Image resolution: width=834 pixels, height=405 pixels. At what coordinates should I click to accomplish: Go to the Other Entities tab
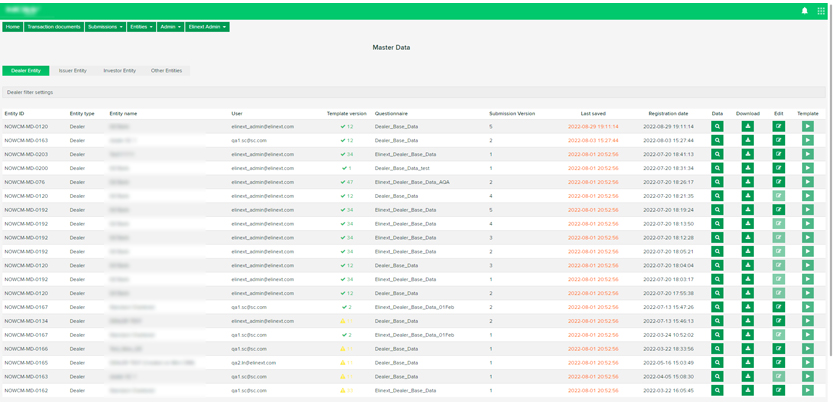click(x=166, y=71)
